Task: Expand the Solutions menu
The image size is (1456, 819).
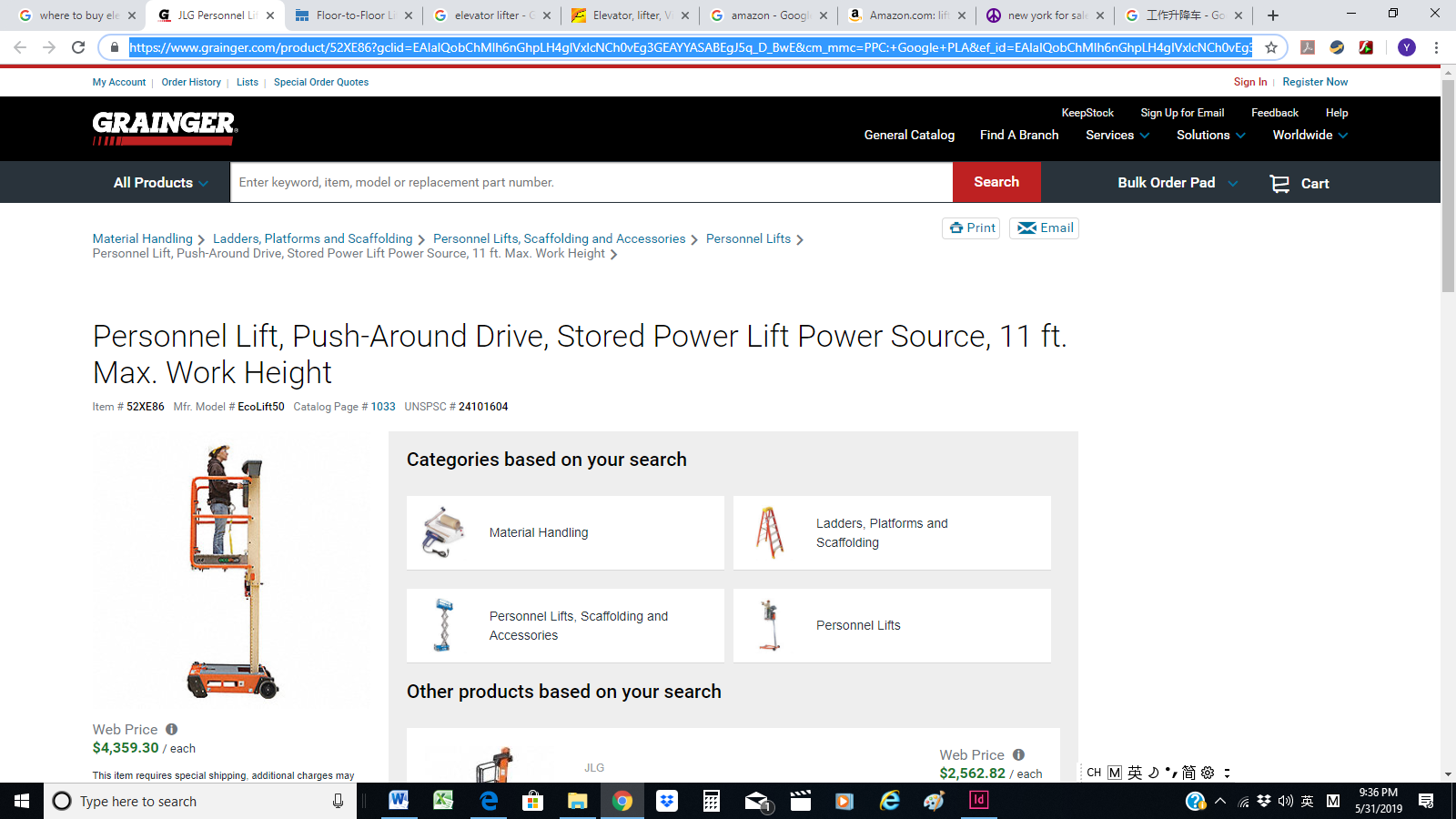Action: [x=1210, y=135]
